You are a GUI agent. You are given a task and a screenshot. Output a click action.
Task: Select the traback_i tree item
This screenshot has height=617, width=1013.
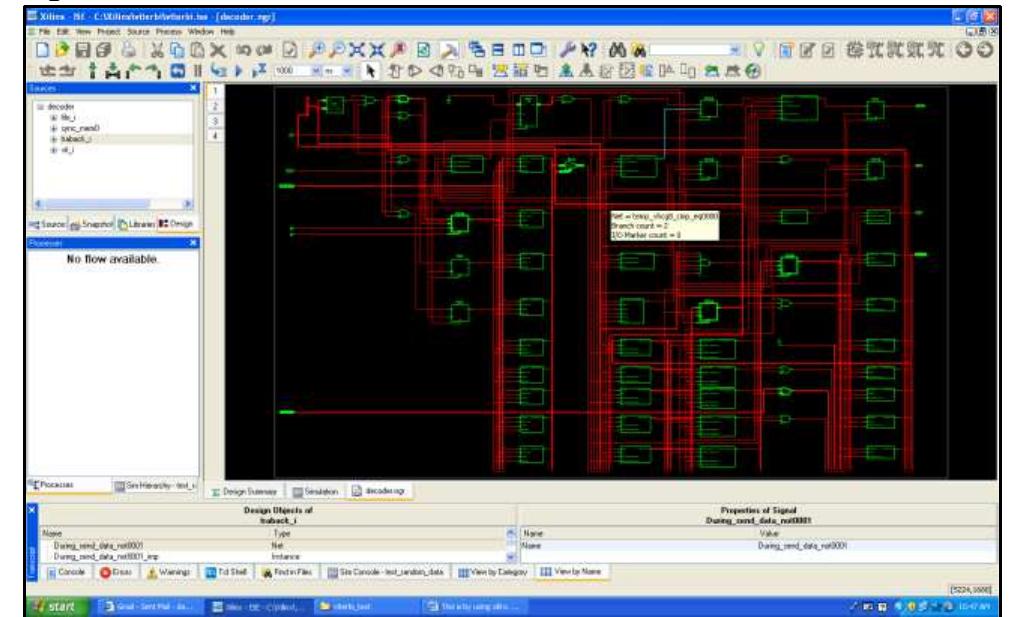76,140
